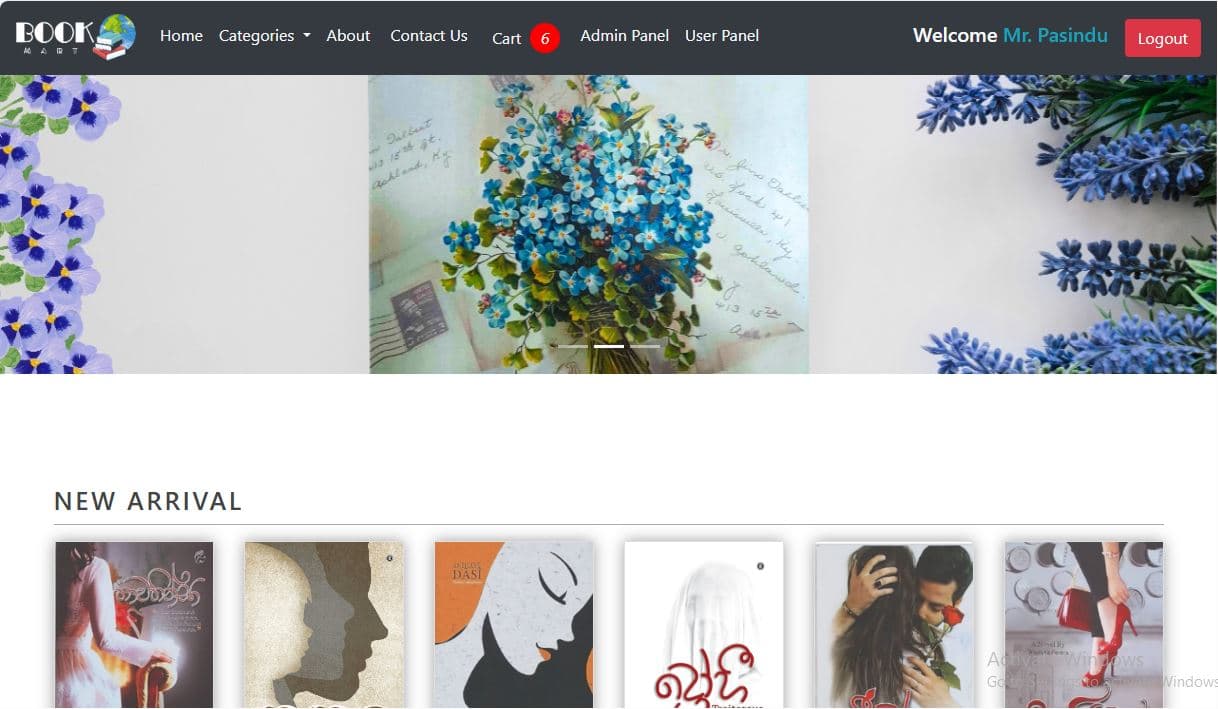Open the book with silhouette faces cover

(x=324, y=625)
